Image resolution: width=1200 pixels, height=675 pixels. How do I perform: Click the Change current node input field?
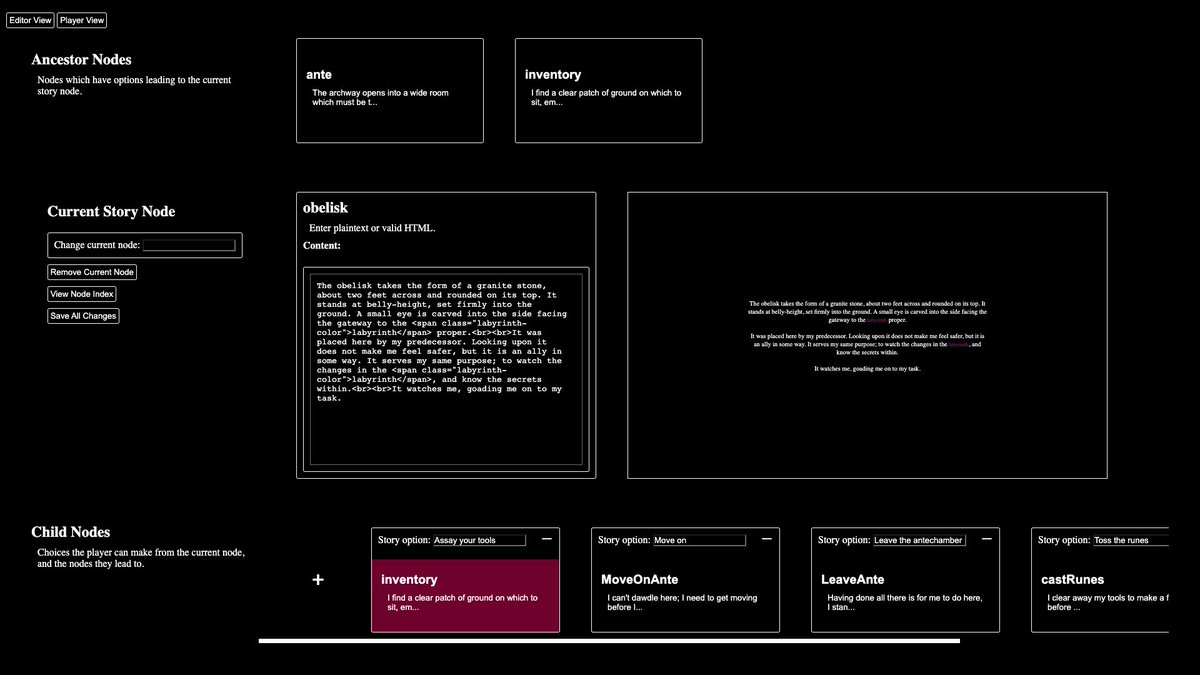(189, 244)
